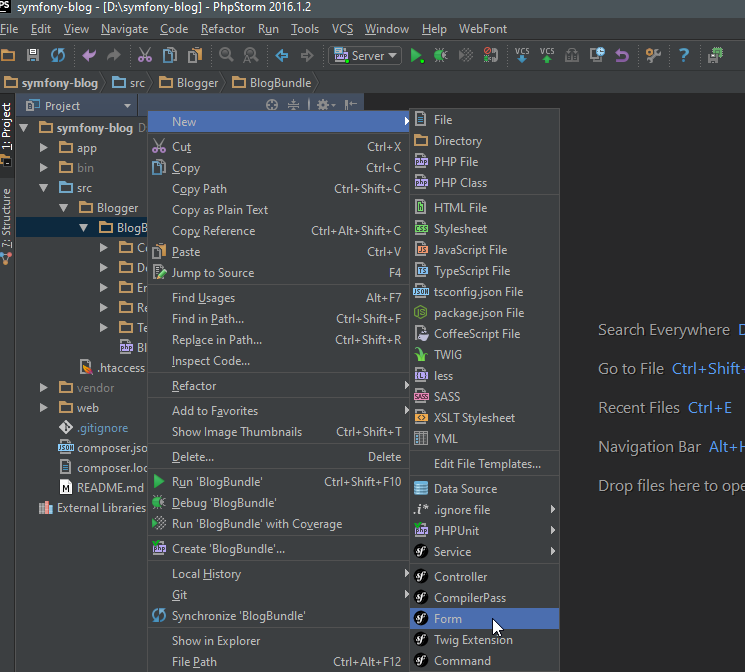This screenshot has width=745, height=672.
Task: Collapse the src folder in the tree
Action: [43, 187]
